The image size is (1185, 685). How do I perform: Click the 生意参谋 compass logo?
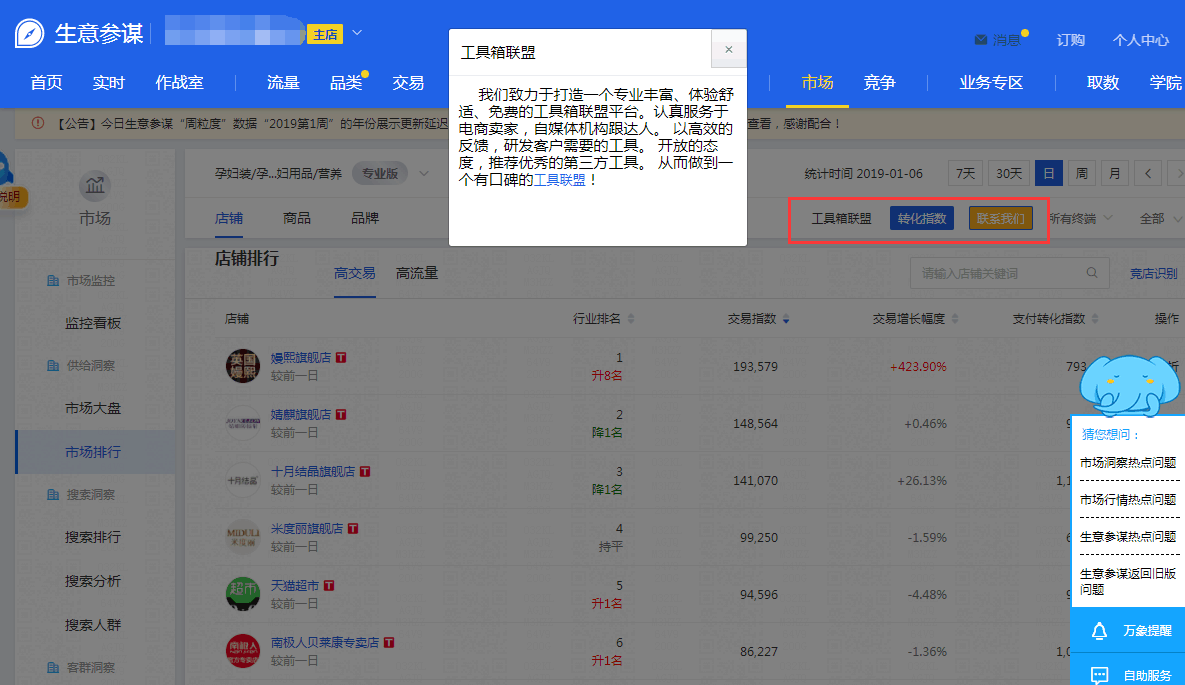pyautogui.click(x=29, y=33)
